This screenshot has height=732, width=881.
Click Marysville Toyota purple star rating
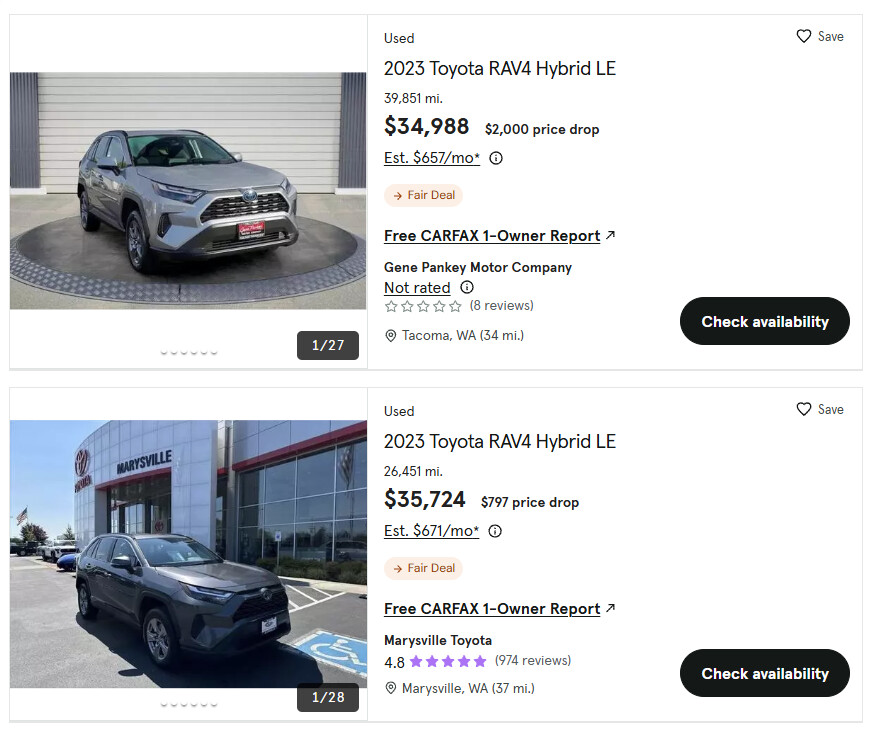pos(447,662)
